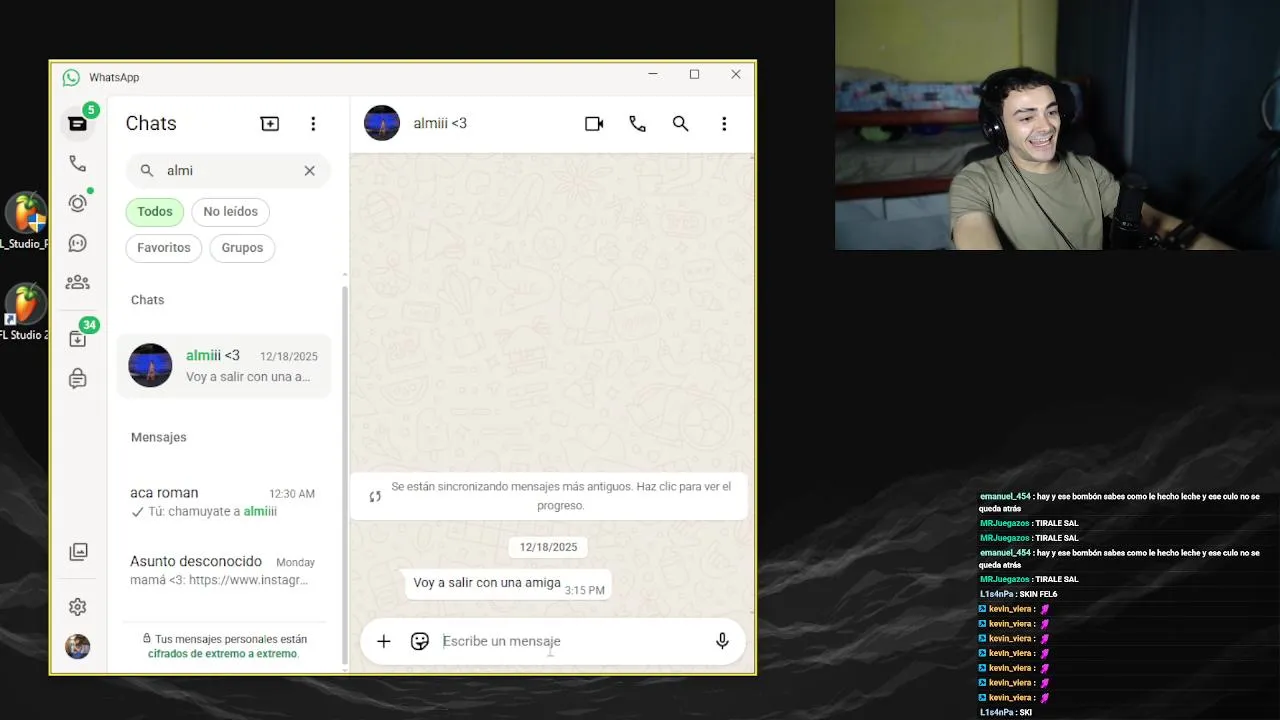This screenshot has width=1280, height=720.
Task: Select the 'Favoritos' filter chip
Action: click(x=164, y=248)
